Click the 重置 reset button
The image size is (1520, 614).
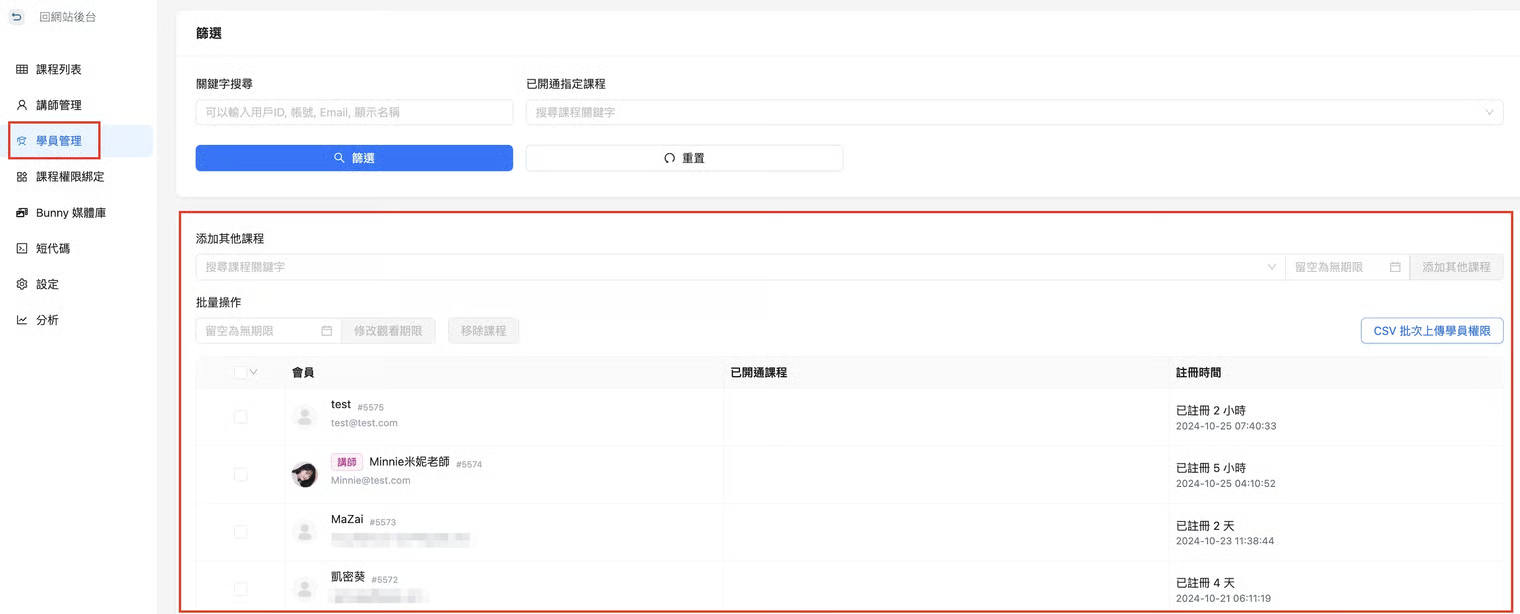click(684, 158)
